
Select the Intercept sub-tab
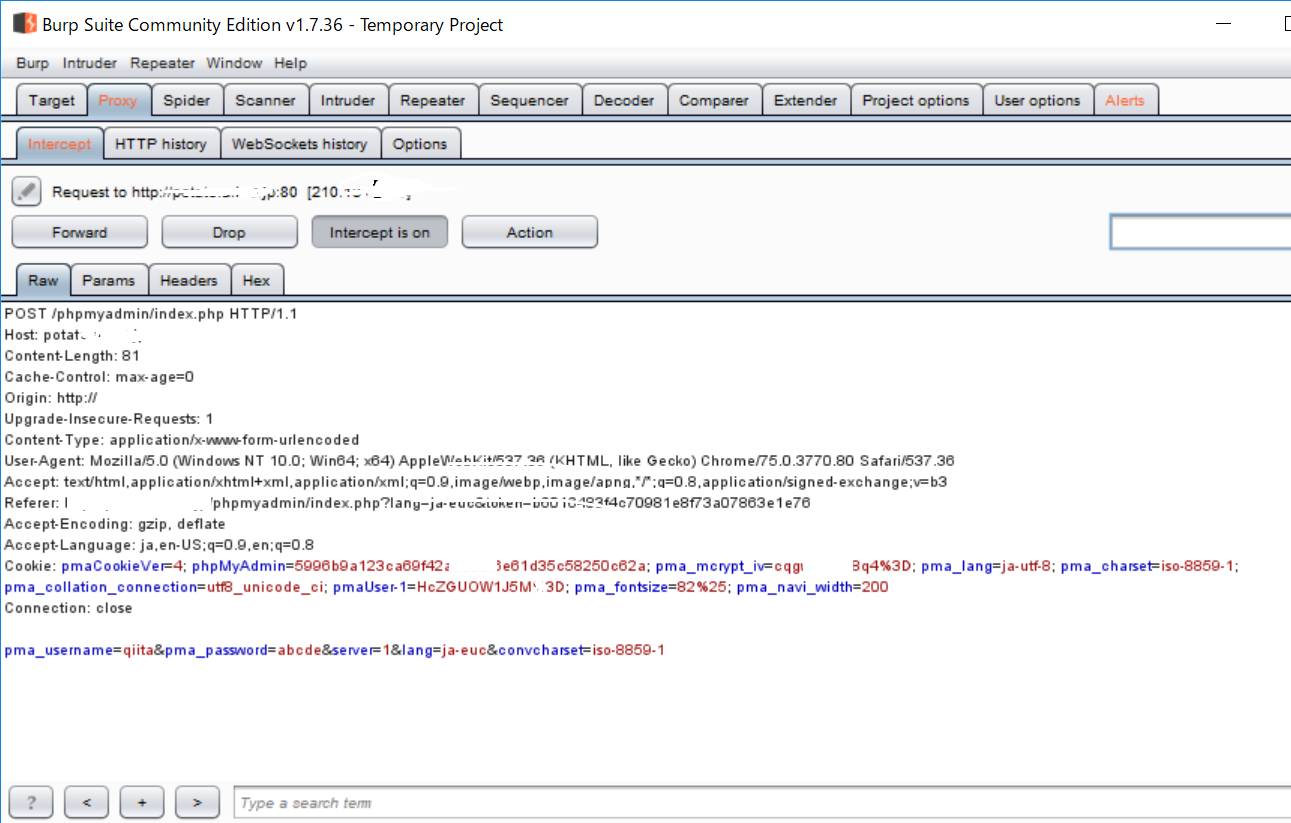coord(59,144)
